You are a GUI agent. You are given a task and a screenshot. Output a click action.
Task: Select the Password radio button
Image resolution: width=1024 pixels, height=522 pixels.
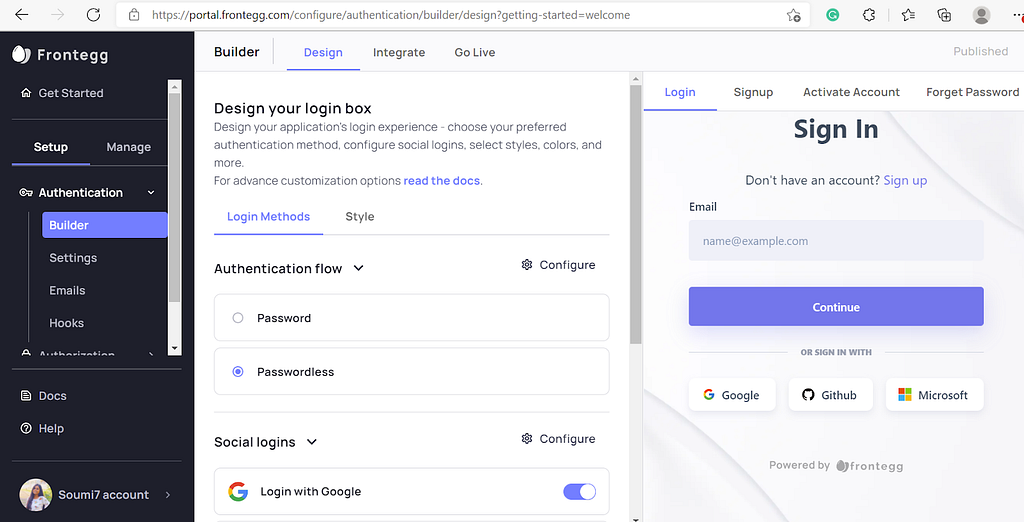pos(238,318)
